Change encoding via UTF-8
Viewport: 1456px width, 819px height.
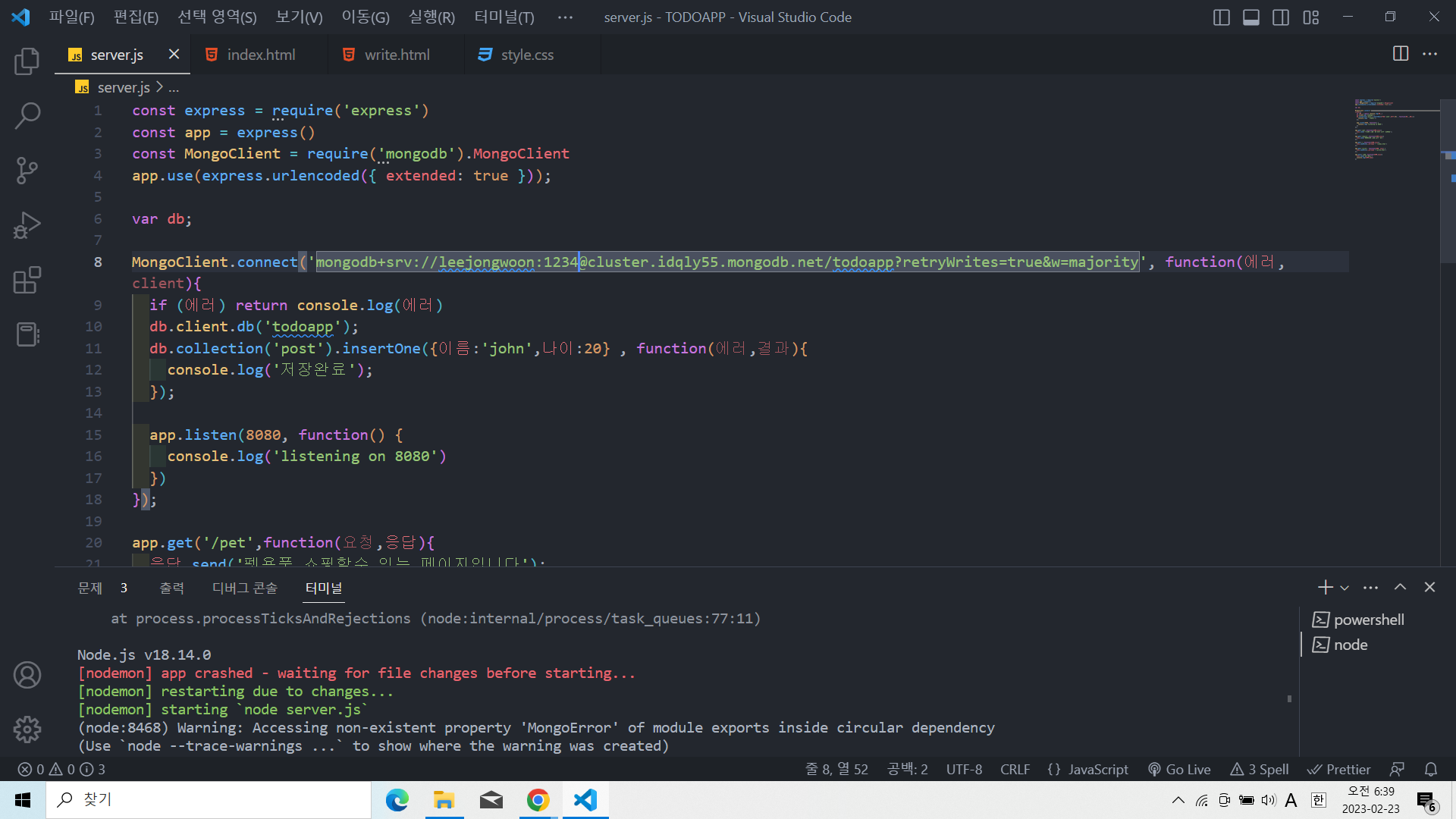point(964,769)
